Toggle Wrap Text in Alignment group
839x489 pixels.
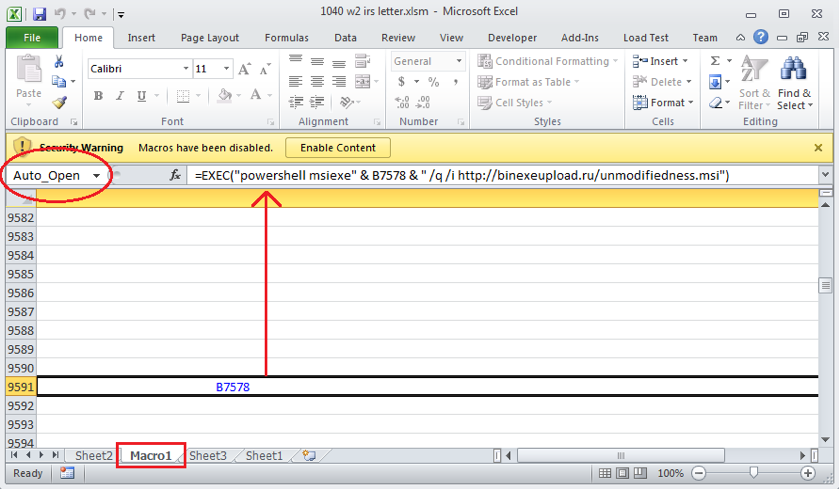(x=363, y=61)
